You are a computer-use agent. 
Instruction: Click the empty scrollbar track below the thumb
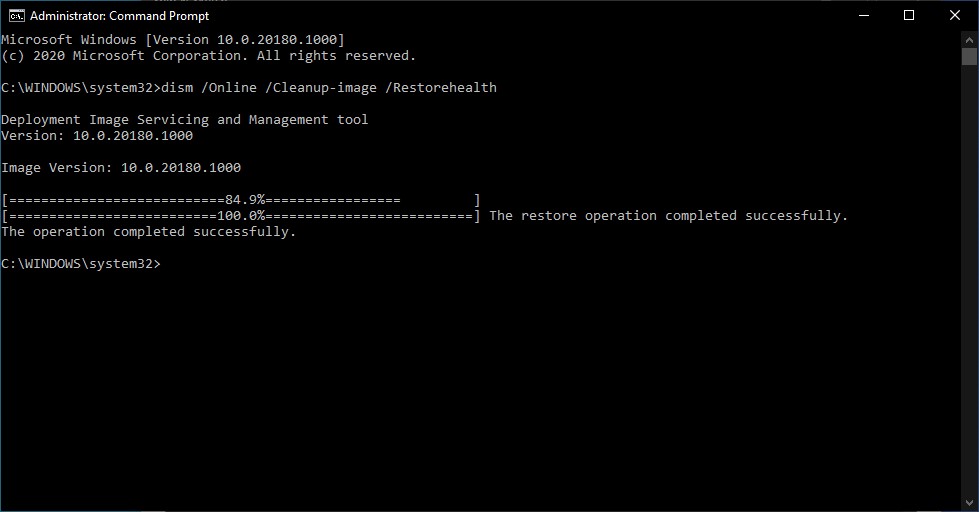click(969, 280)
